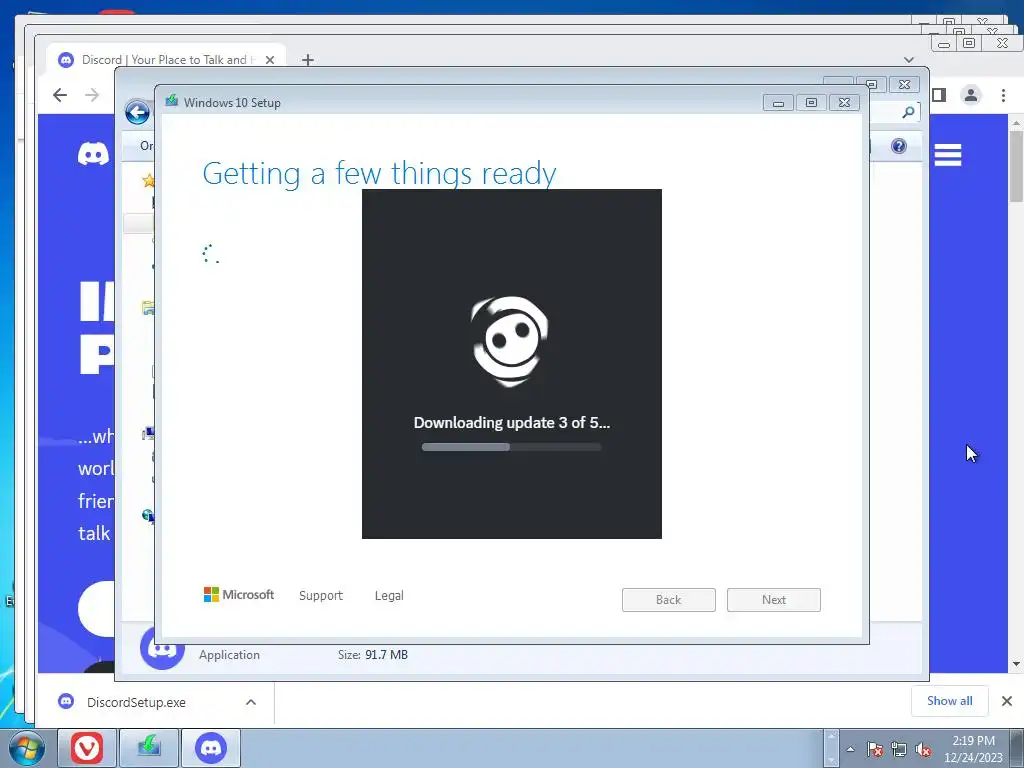Go back in the browser
This screenshot has height=768, width=1024.
pyautogui.click(x=60, y=95)
